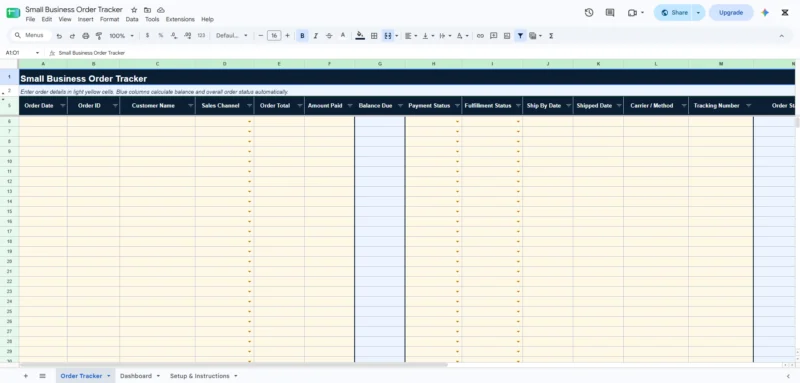
Task: Click the merge cells icon
Action: 388,36
